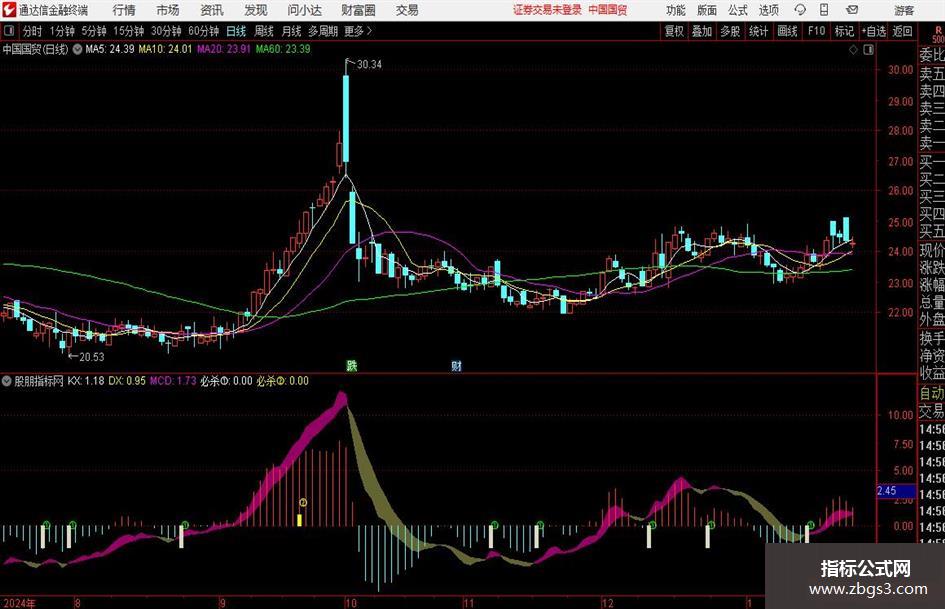This screenshot has width=945, height=609.
Task: Click the 30.34 high price label
Action: [369, 65]
